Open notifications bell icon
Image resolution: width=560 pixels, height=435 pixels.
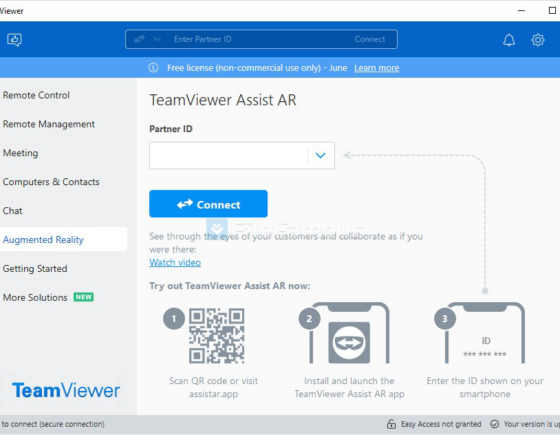coord(509,40)
